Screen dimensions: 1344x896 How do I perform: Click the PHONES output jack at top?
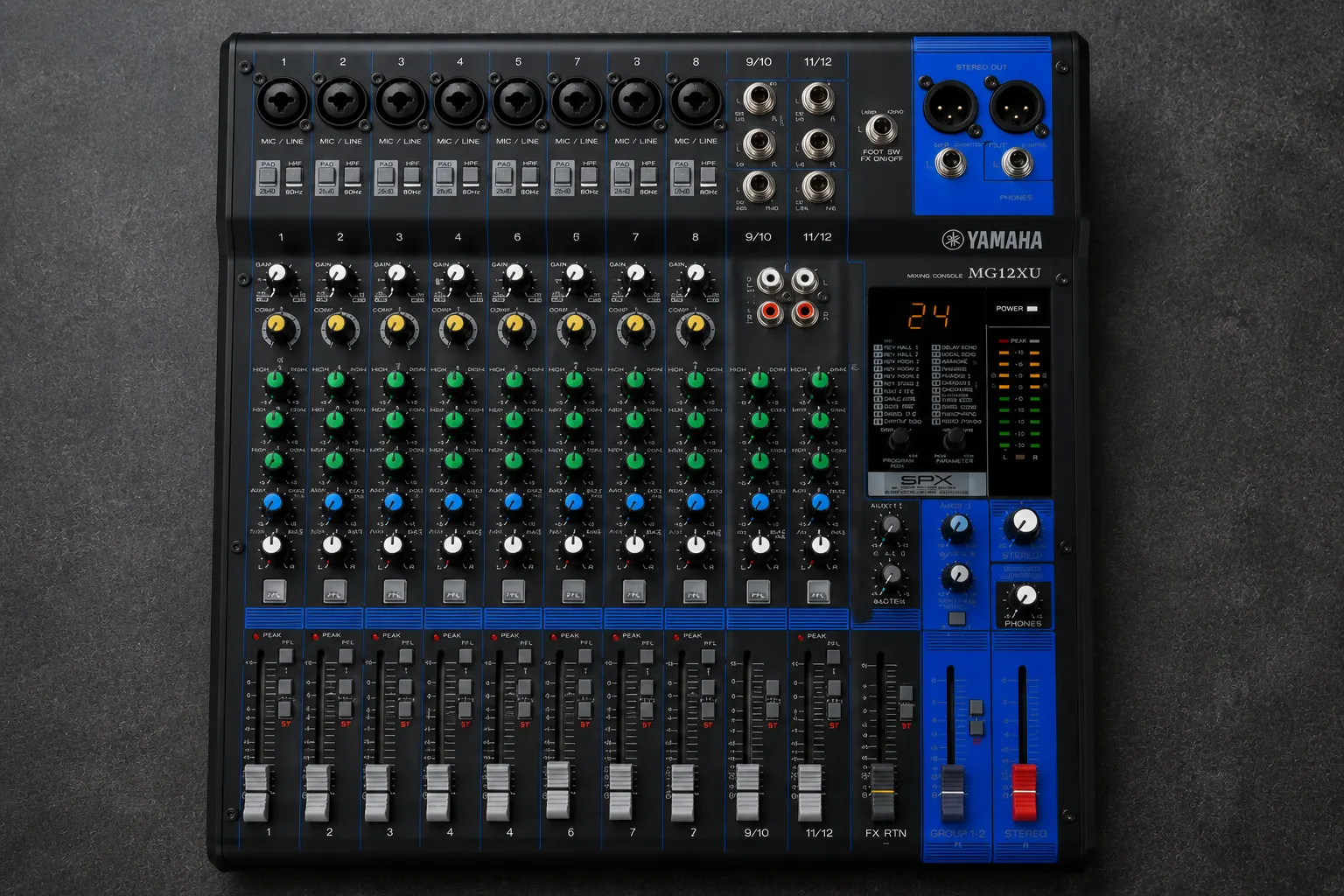(1017, 163)
